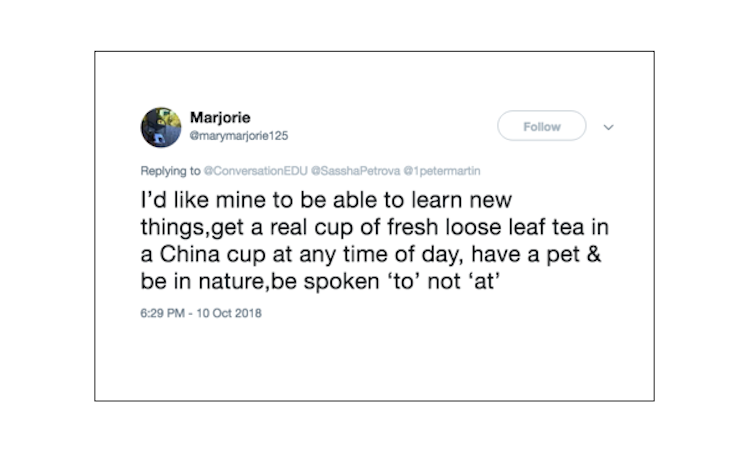Image resolution: width=754 pixels, height=450 pixels.
Task: Click the @marymarjorie125 handle
Action: 239,135
